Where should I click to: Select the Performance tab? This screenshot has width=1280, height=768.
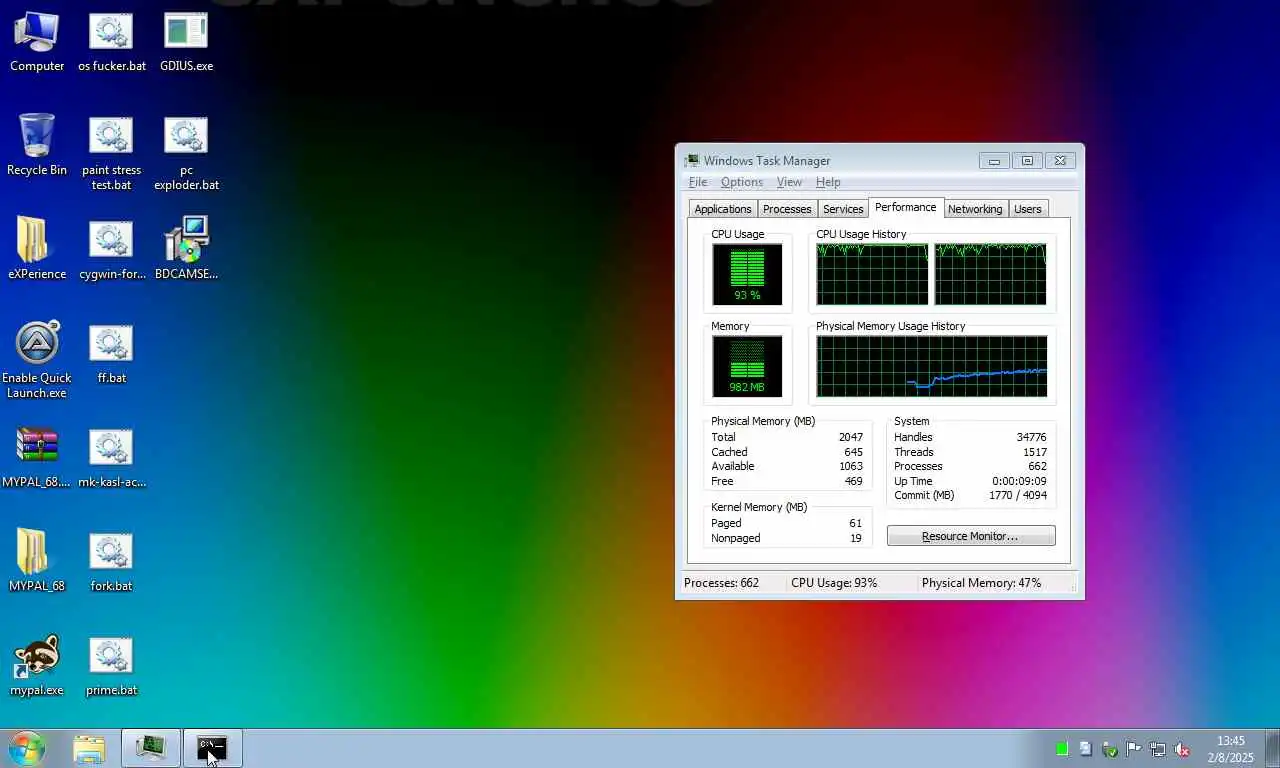[x=906, y=207]
